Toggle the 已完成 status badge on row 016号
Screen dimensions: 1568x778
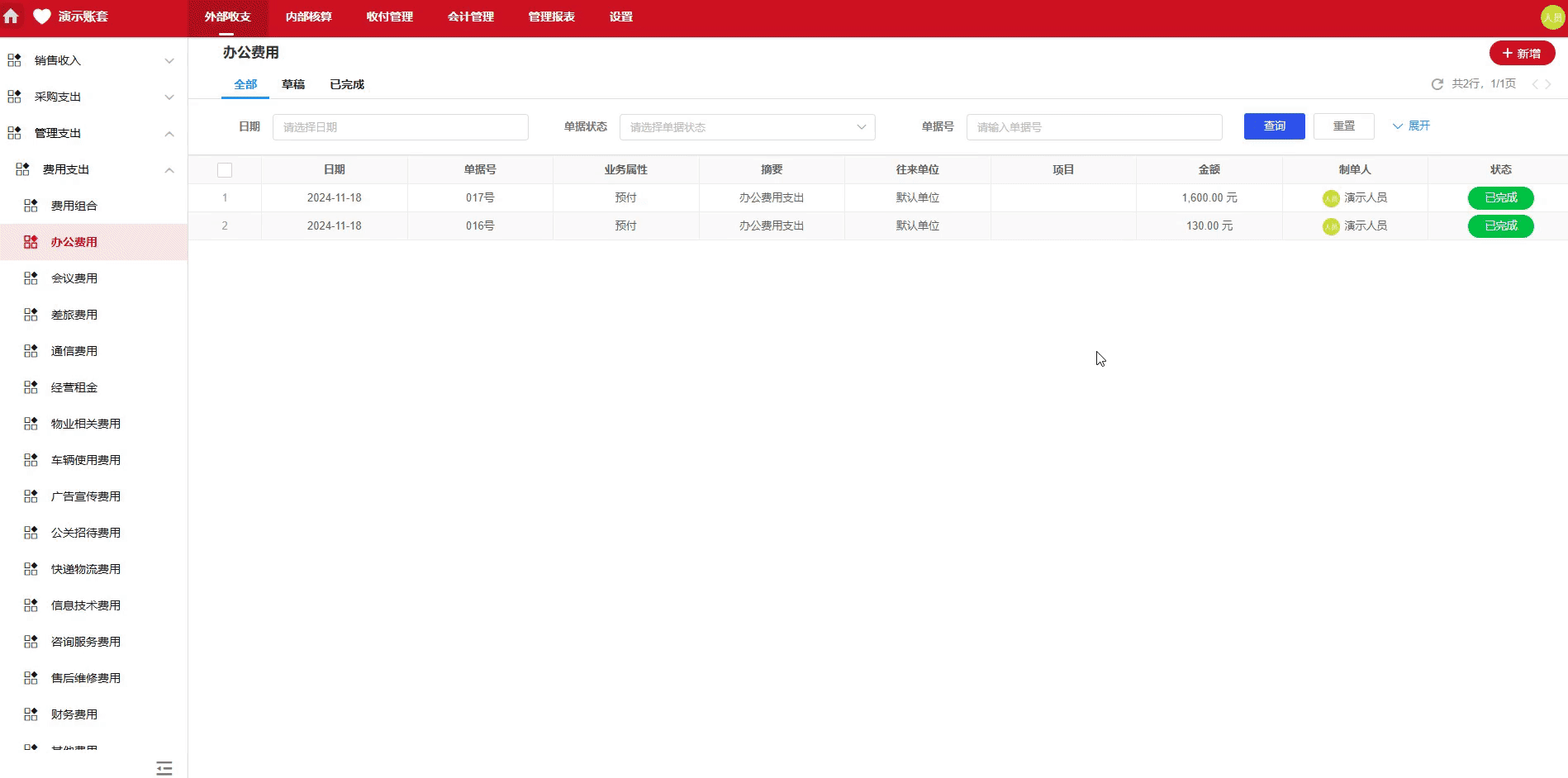click(1500, 225)
